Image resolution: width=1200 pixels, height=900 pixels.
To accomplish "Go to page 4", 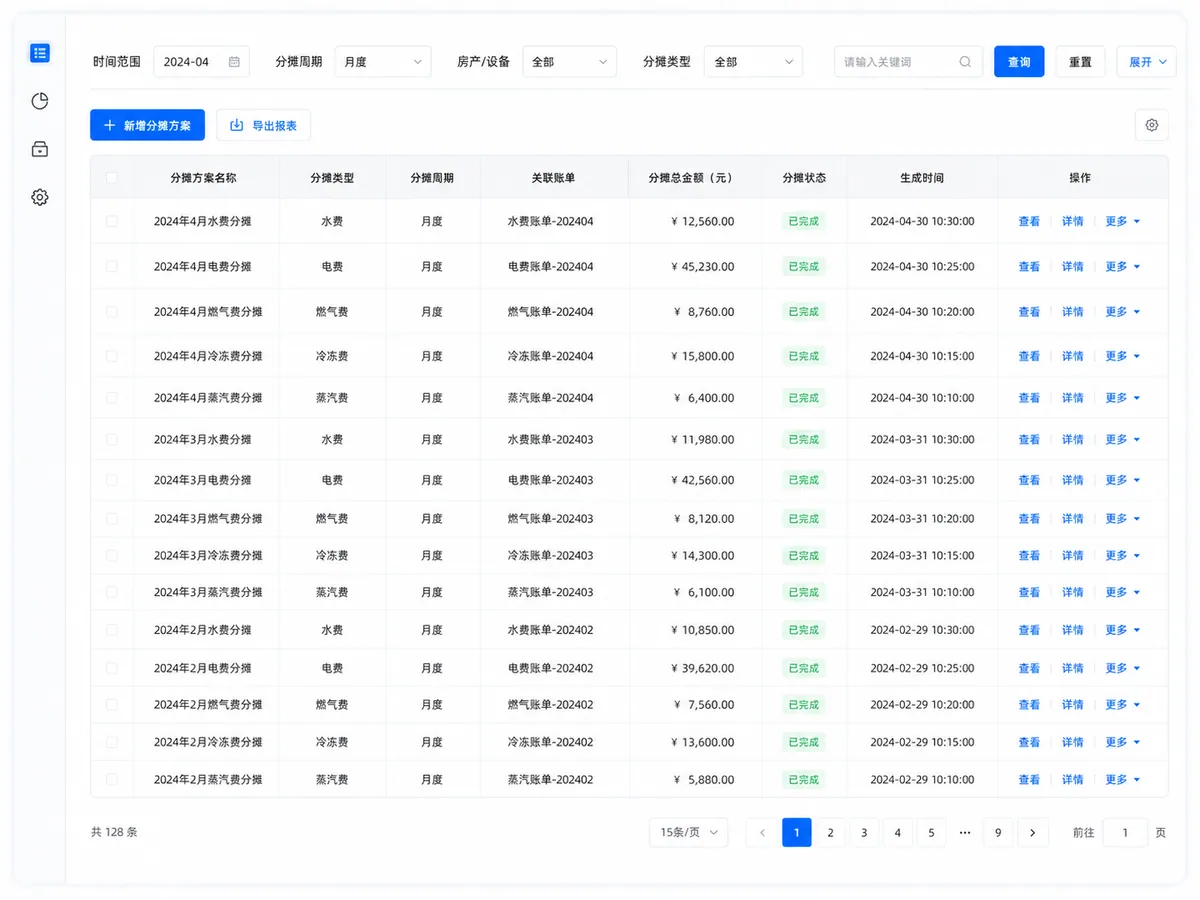I will [897, 832].
